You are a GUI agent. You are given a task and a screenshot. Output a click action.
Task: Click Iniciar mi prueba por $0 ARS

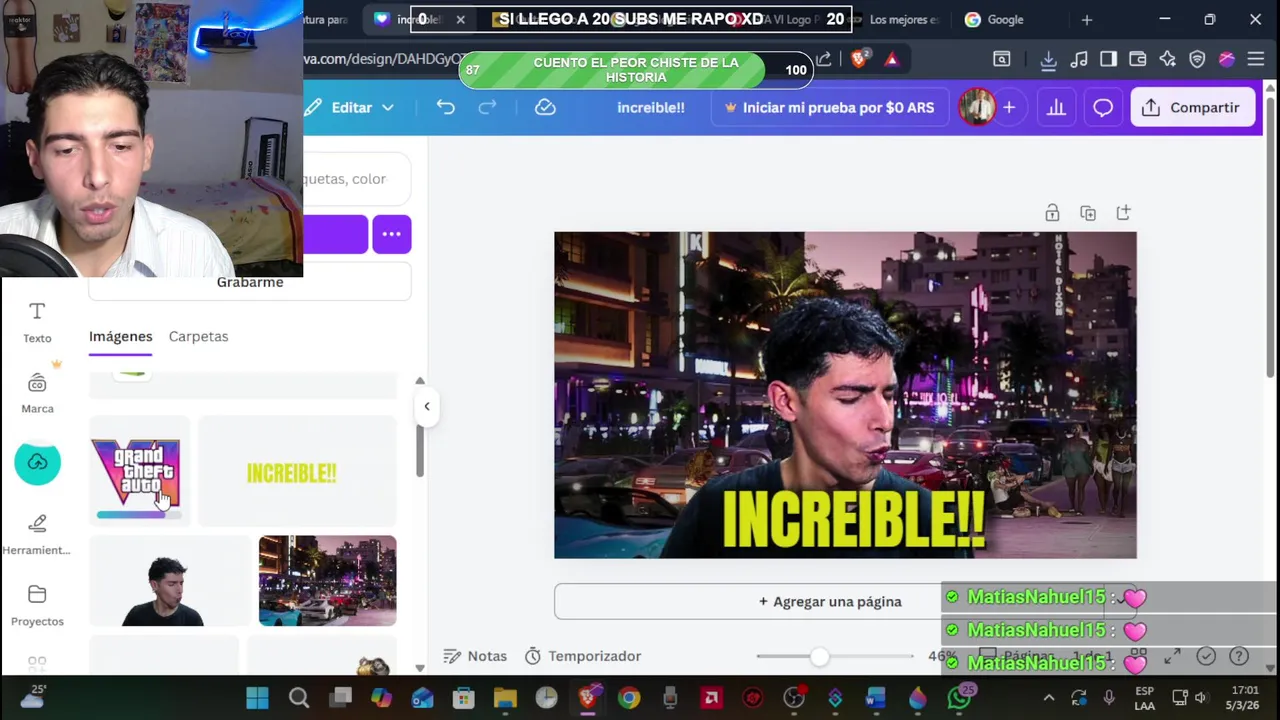(x=830, y=107)
